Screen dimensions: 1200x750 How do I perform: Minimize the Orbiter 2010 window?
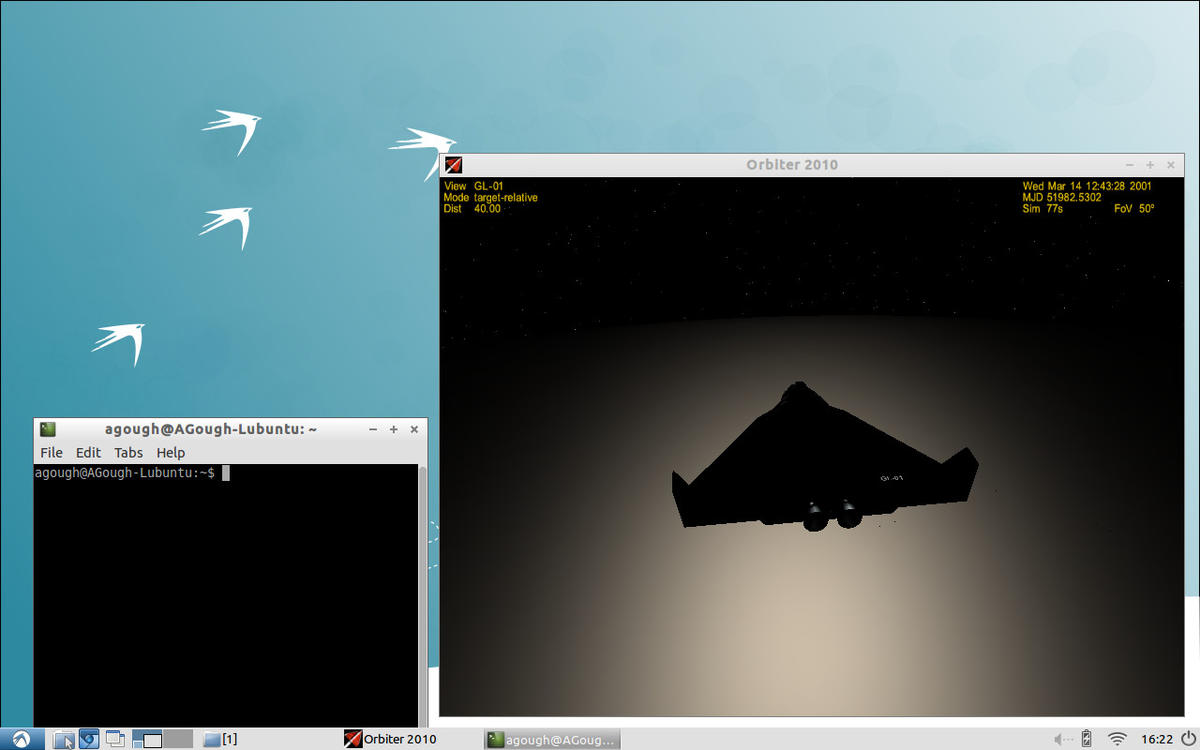[x=1130, y=165]
